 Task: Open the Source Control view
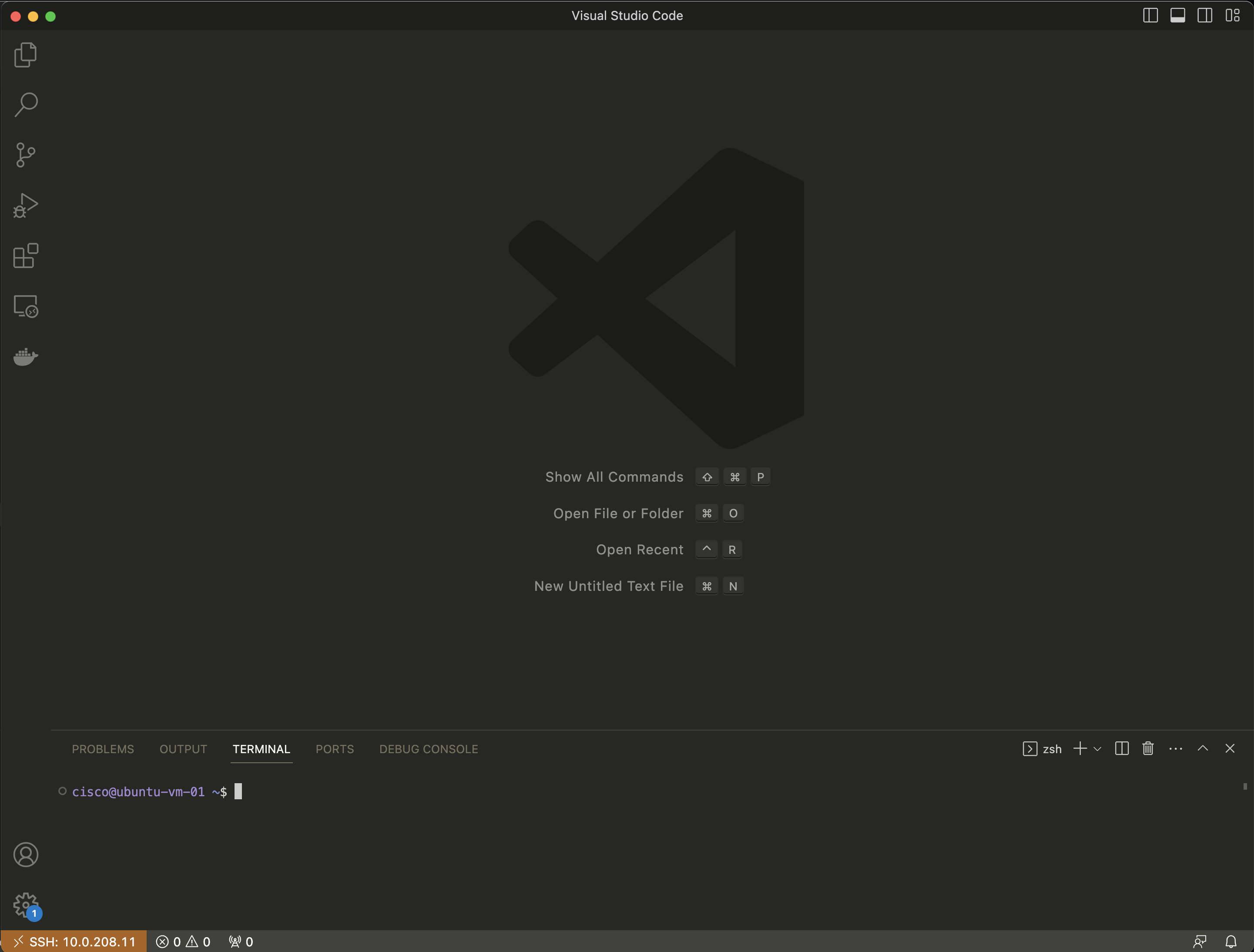(x=26, y=155)
